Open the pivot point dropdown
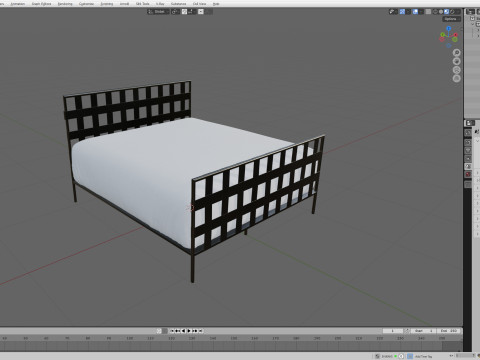Image resolution: width=480 pixels, height=360 pixels. (x=175, y=12)
